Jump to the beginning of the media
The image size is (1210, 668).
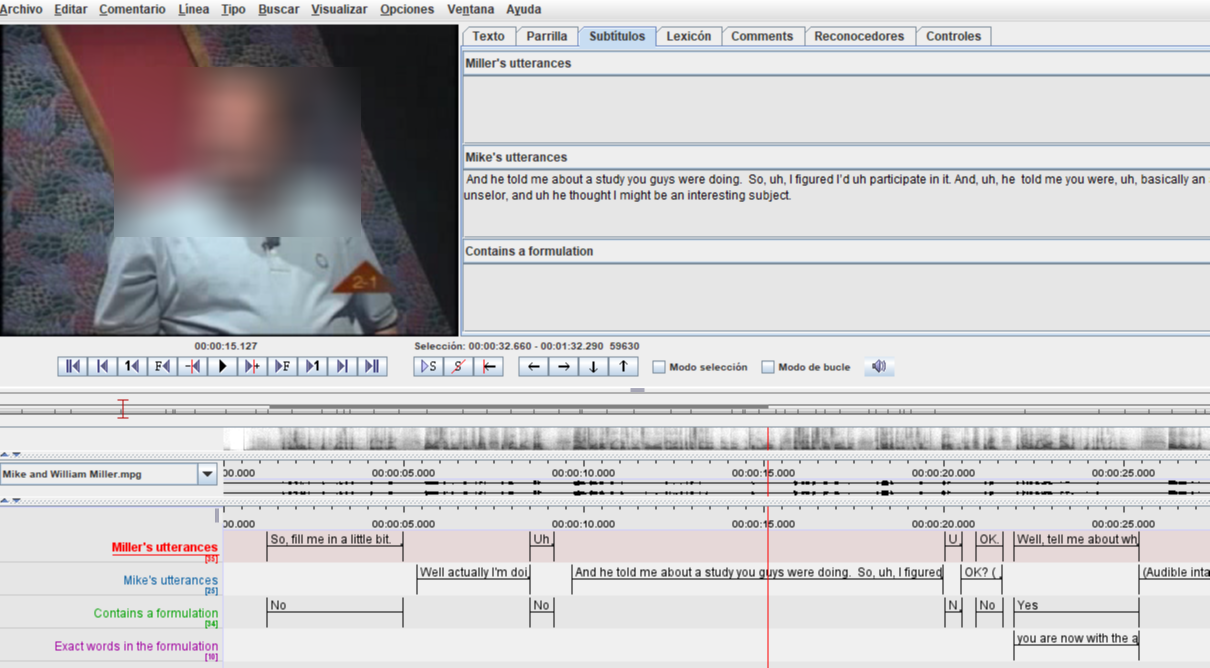click(x=72, y=367)
